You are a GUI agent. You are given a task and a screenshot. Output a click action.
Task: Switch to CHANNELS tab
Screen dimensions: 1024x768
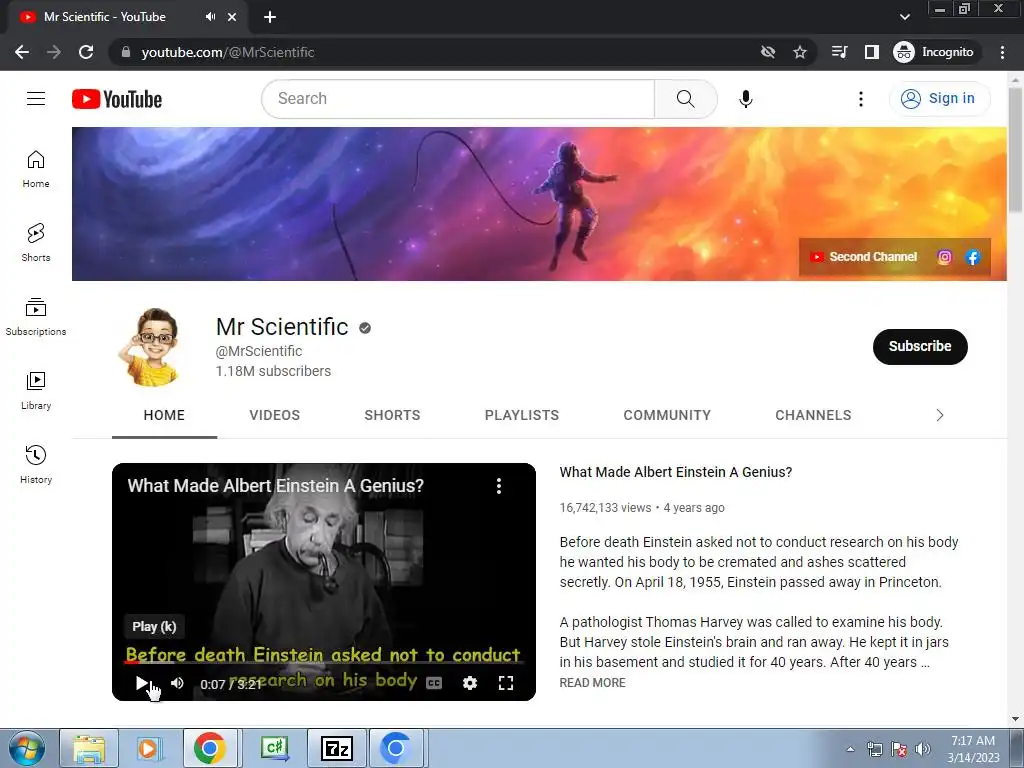pyautogui.click(x=813, y=415)
